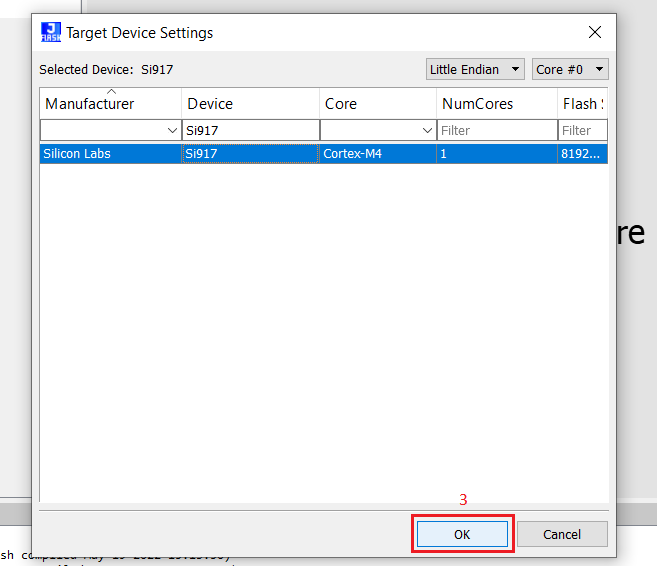This screenshot has height=566, width=657.
Task: Sort by NumCores column header
Action: 497,103
